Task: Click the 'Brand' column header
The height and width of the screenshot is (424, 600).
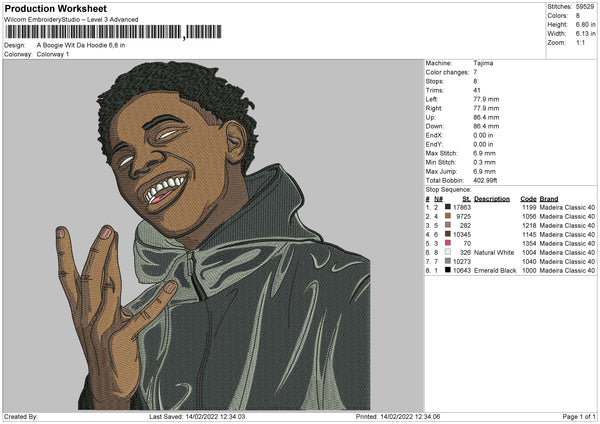Action: (x=549, y=199)
